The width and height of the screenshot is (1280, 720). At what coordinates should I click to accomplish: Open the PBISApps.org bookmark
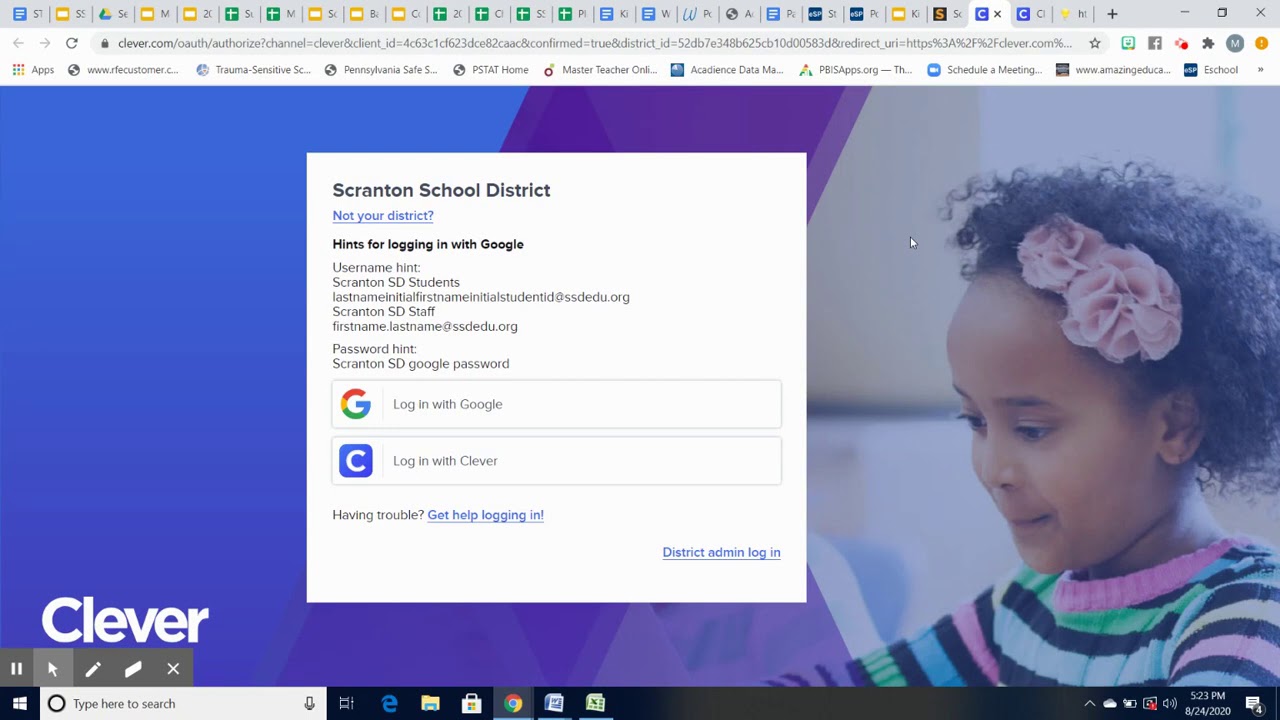[x=855, y=70]
